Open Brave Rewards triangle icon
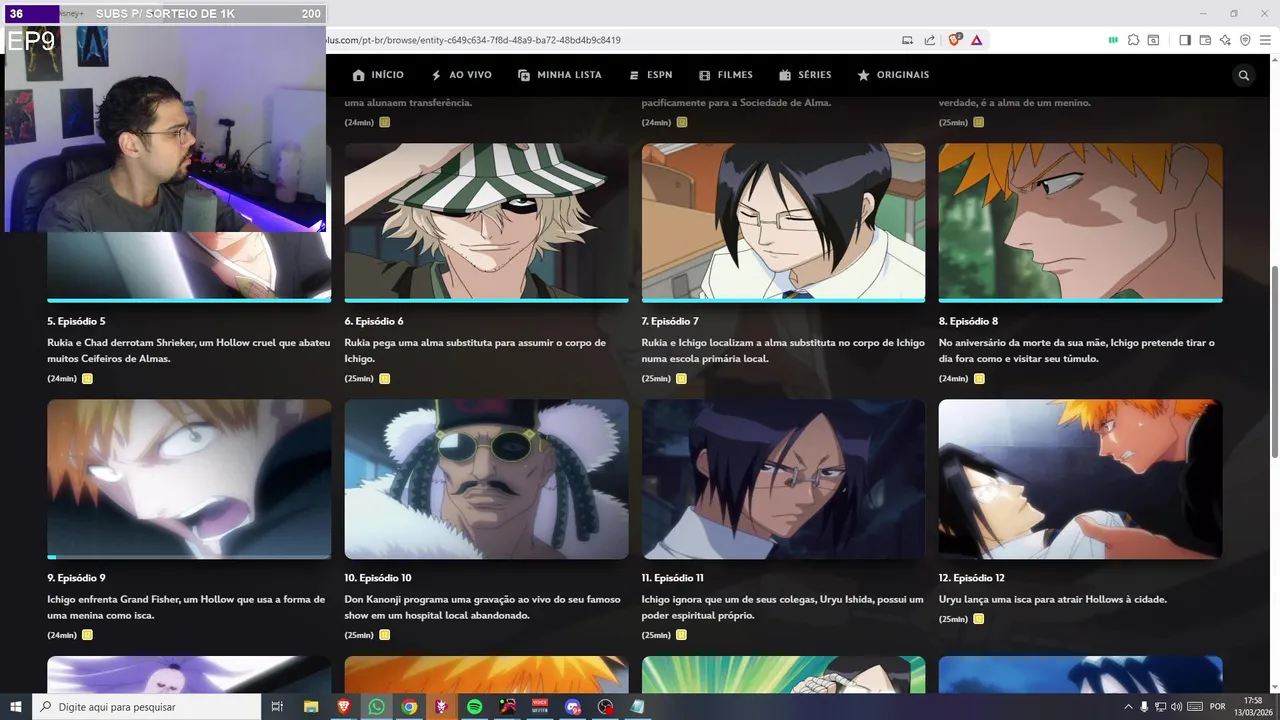This screenshot has width=1280, height=720. tap(976, 40)
